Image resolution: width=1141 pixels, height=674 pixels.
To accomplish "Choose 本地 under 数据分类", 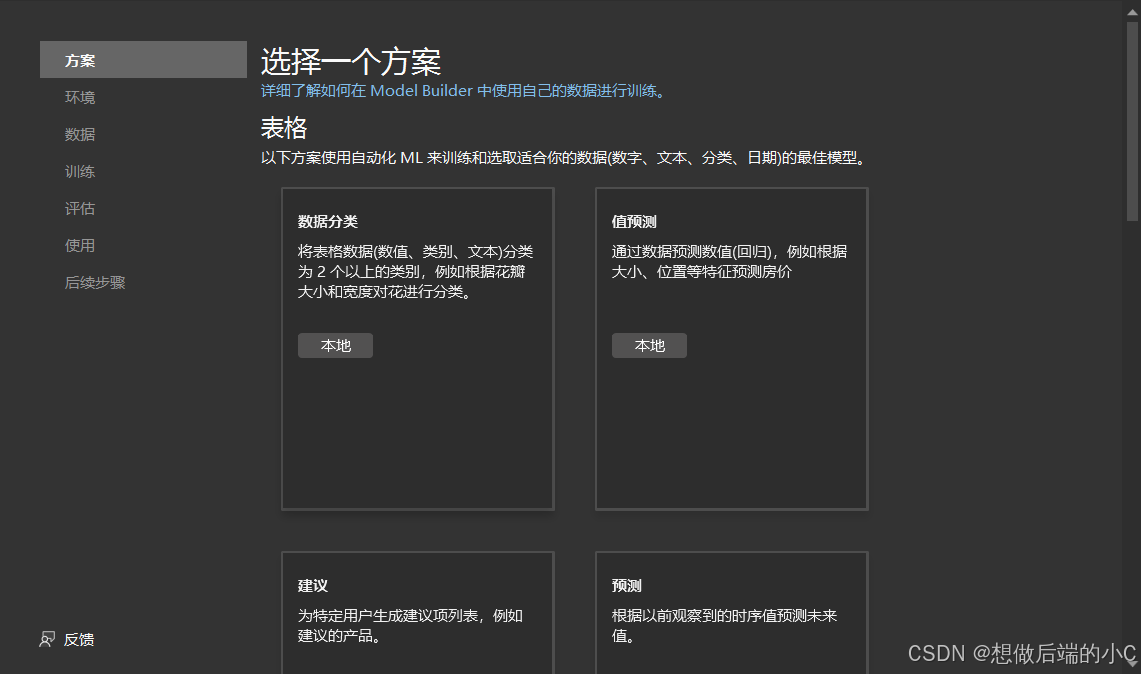I will [x=335, y=346].
